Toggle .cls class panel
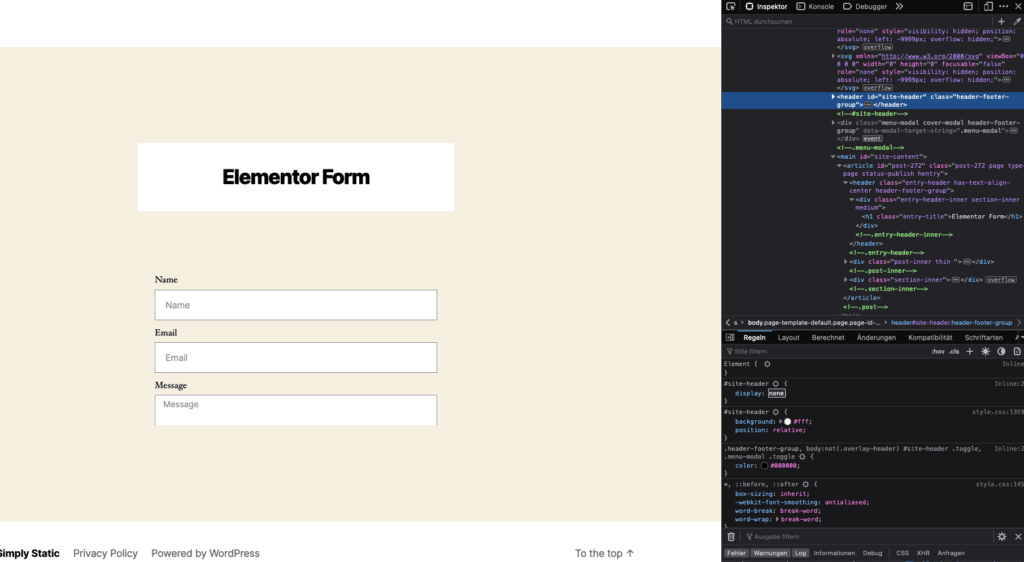This screenshot has height=562, width=1024. 954,351
